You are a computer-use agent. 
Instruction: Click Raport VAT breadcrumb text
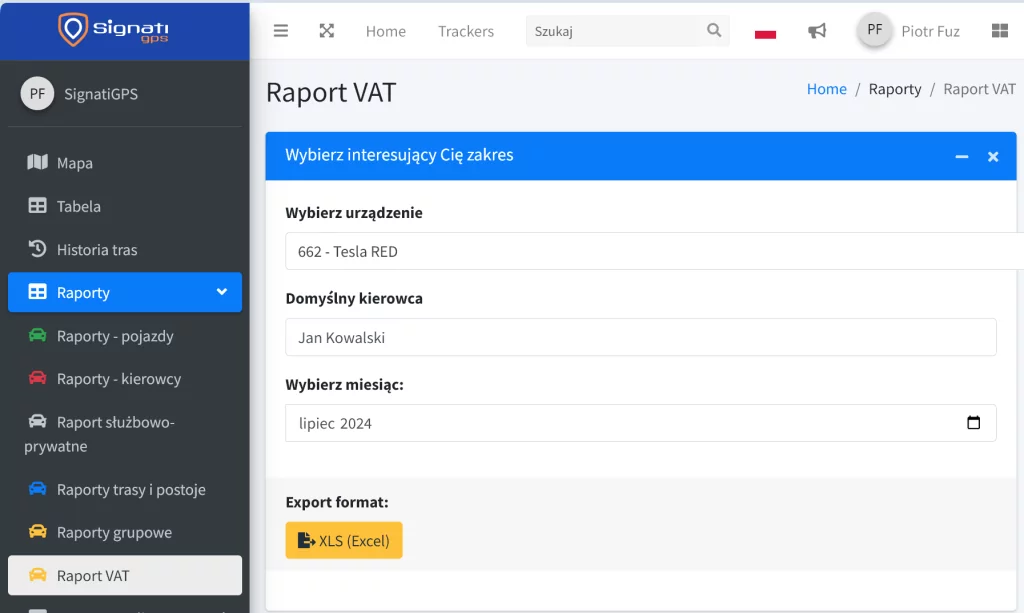pos(979,89)
